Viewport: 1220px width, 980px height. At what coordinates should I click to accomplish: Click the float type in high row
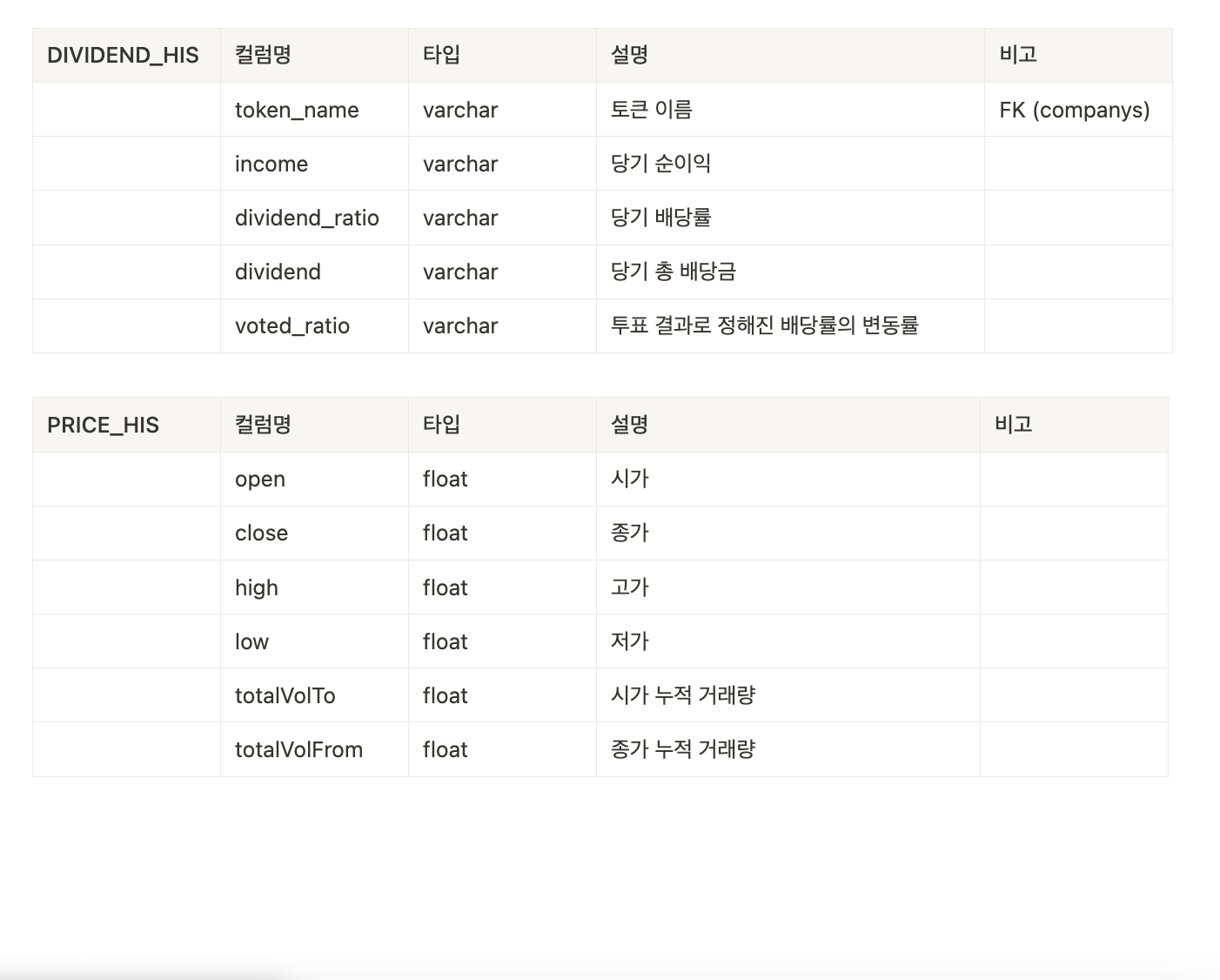coord(502,587)
